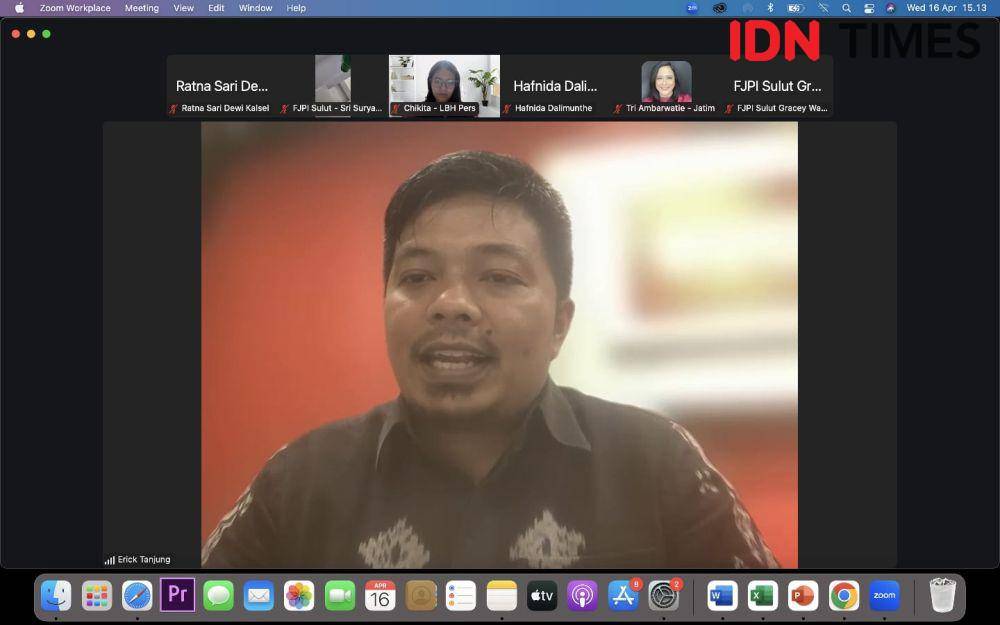Open App Store from the Dock
This screenshot has width=1000, height=625.
(623, 596)
